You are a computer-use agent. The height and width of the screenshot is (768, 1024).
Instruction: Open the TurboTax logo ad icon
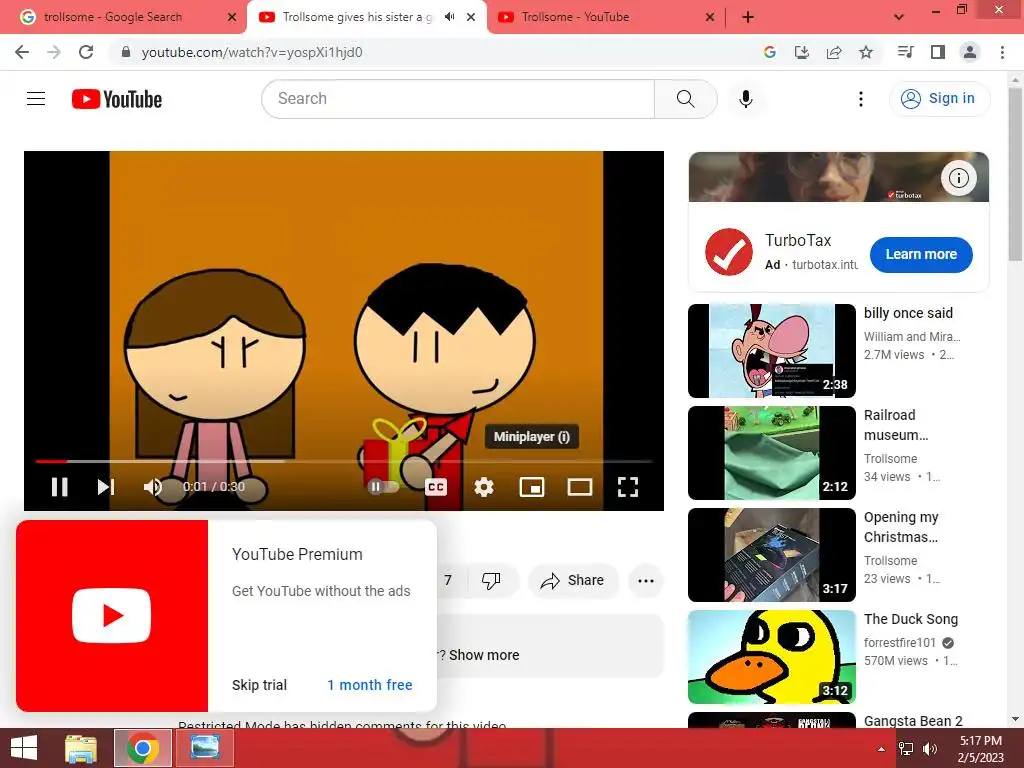(x=729, y=251)
